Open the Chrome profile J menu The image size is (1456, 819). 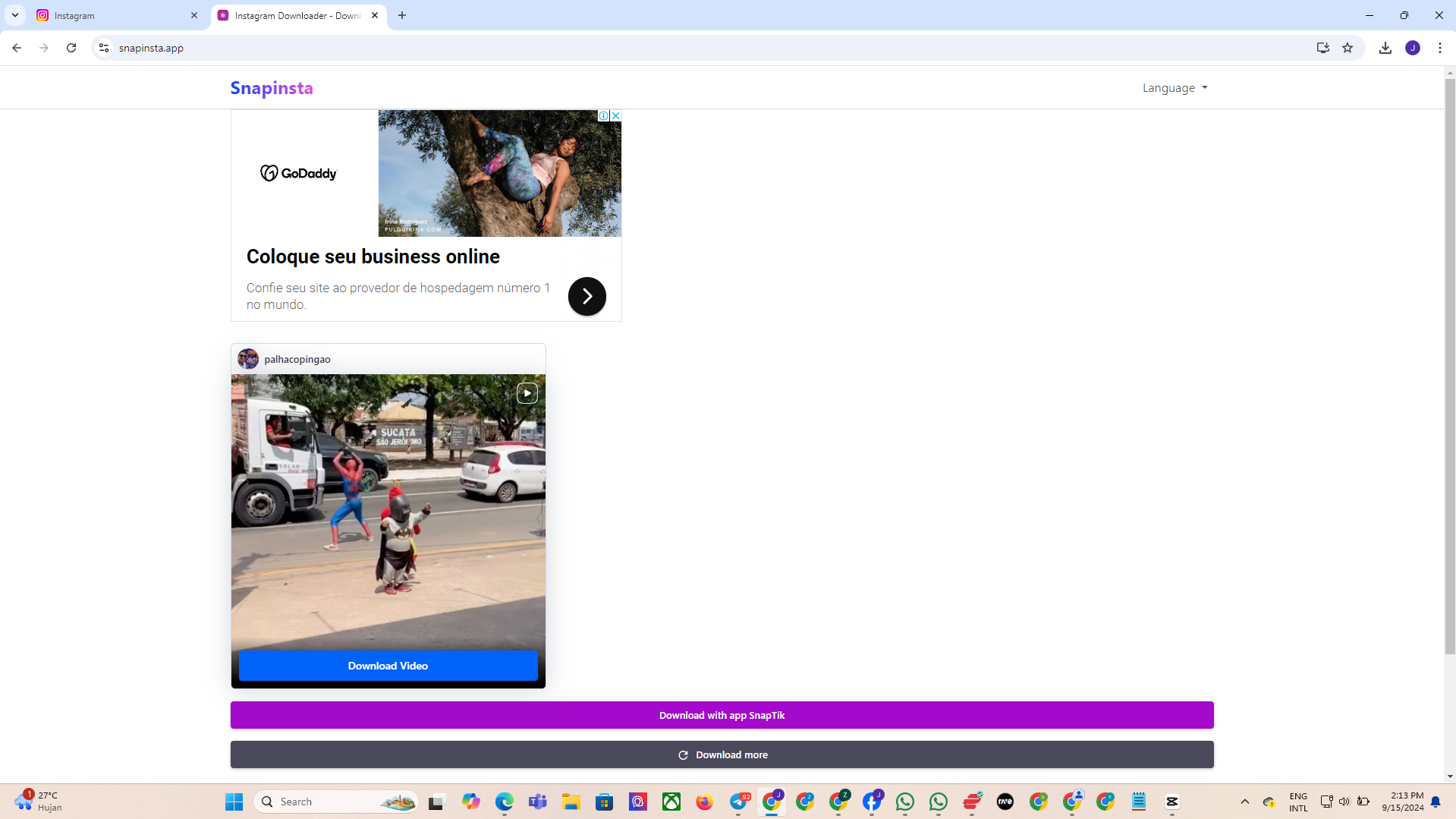[x=1413, y=48]
